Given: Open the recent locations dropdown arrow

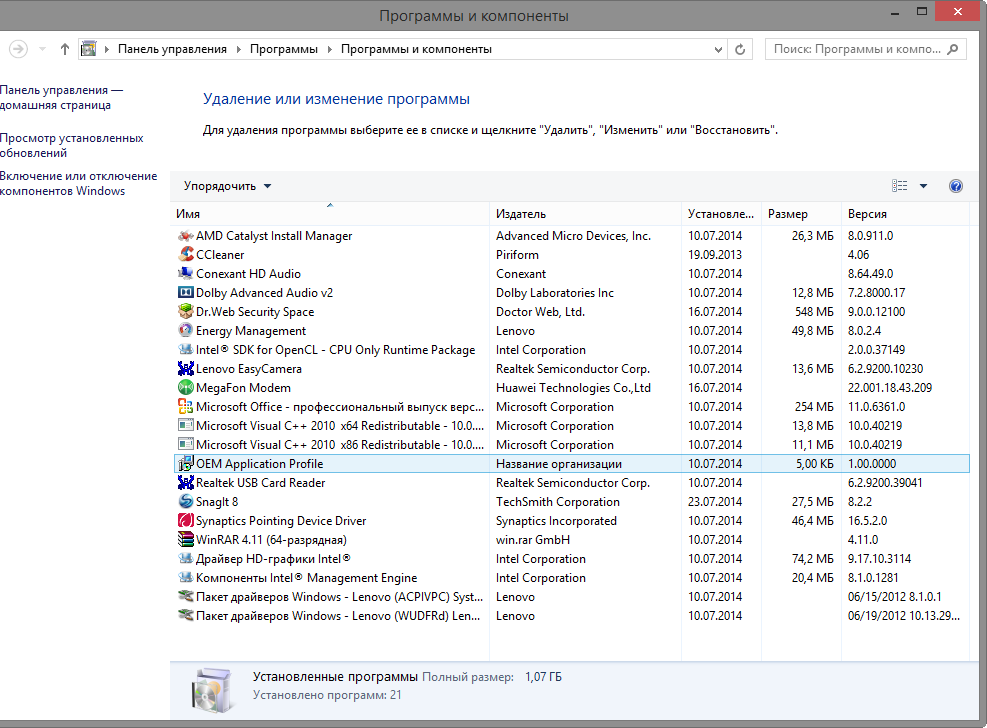Looking at the screenshot, I should pos(42,49).
